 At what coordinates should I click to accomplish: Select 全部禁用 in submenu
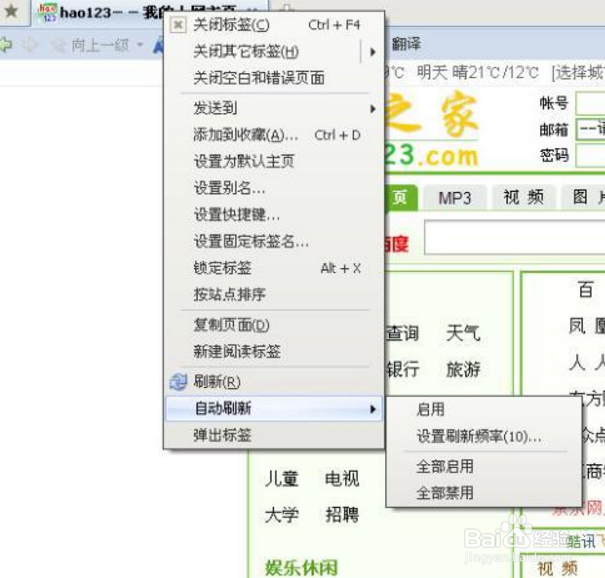pos(484,493)
